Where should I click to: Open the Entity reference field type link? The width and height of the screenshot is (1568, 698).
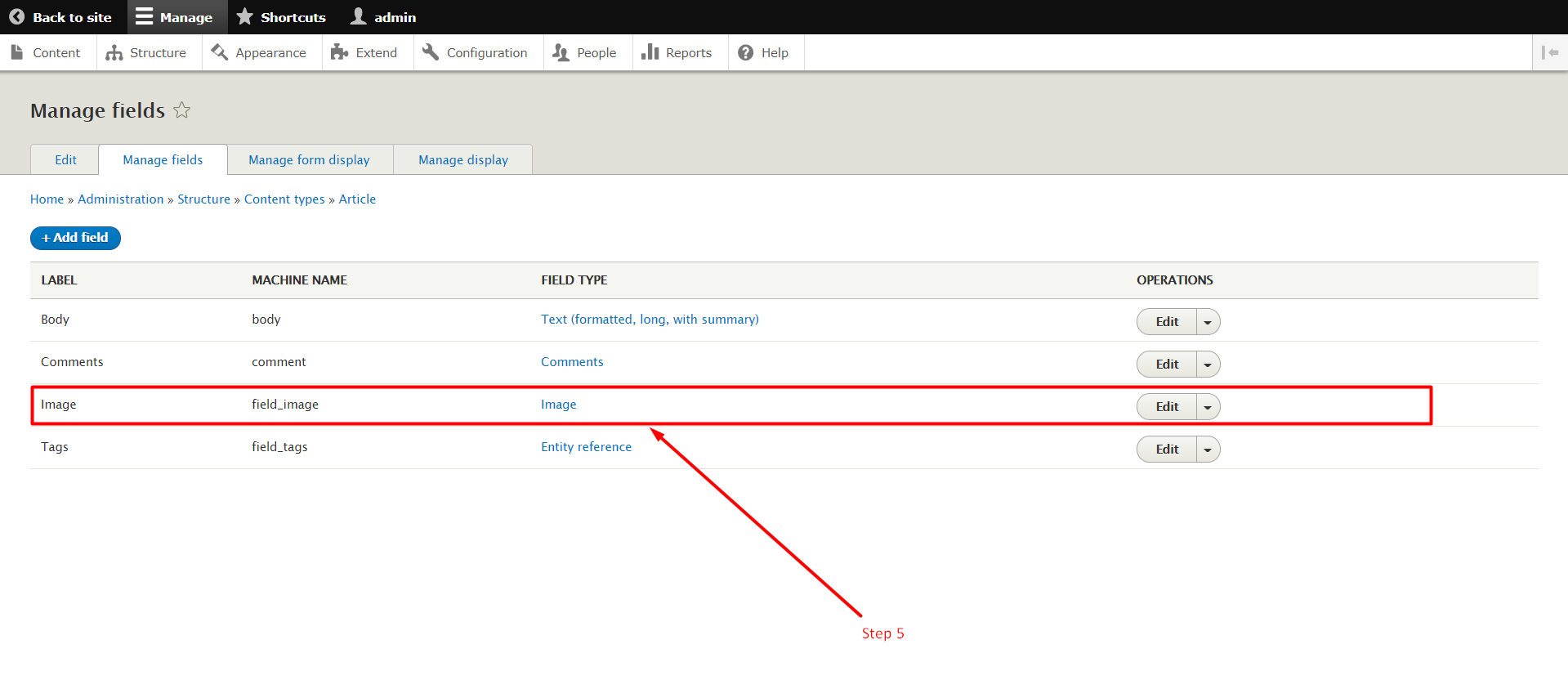pos(586,447)
